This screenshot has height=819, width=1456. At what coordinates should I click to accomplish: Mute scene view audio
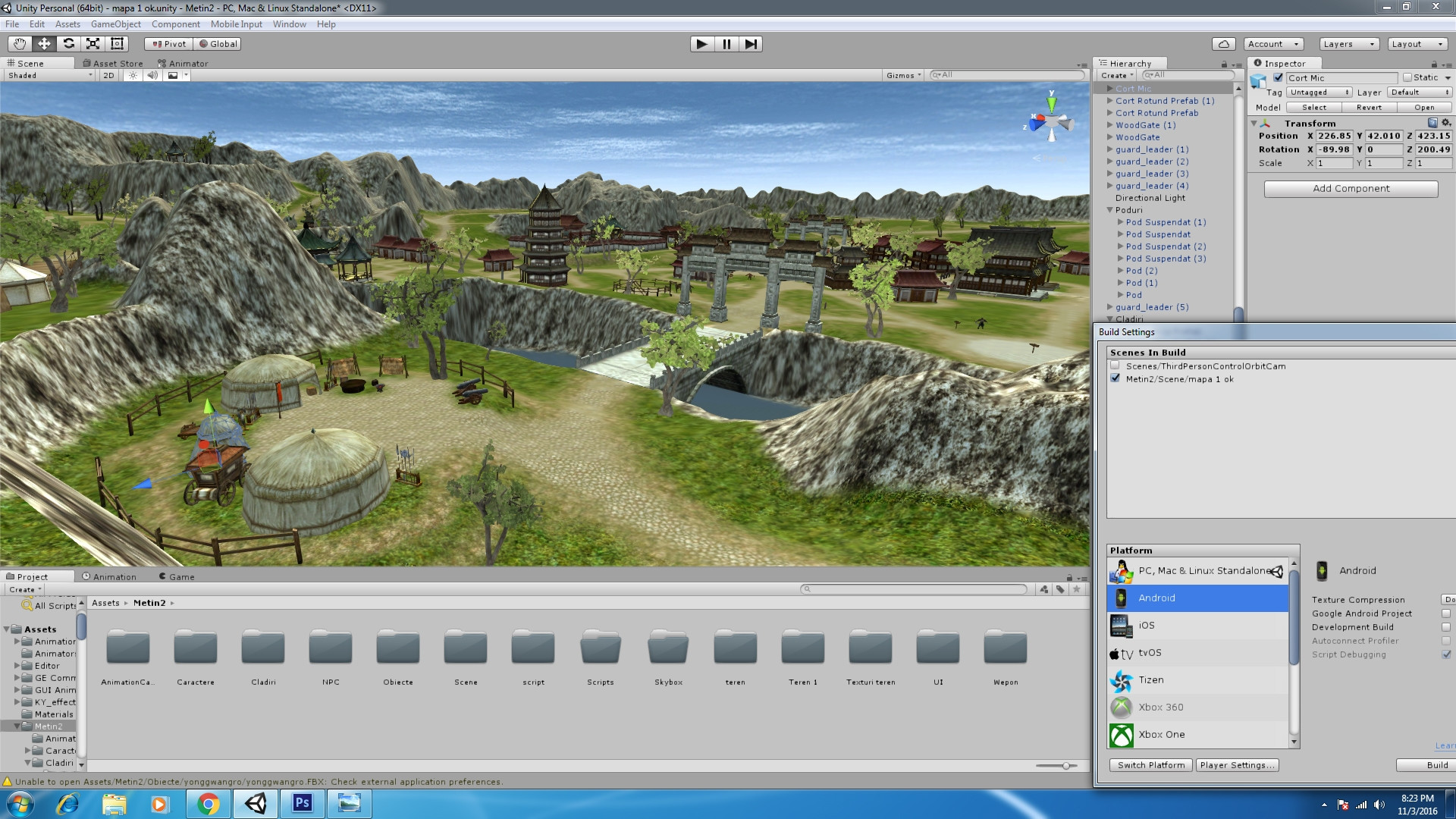click(152, 75)
